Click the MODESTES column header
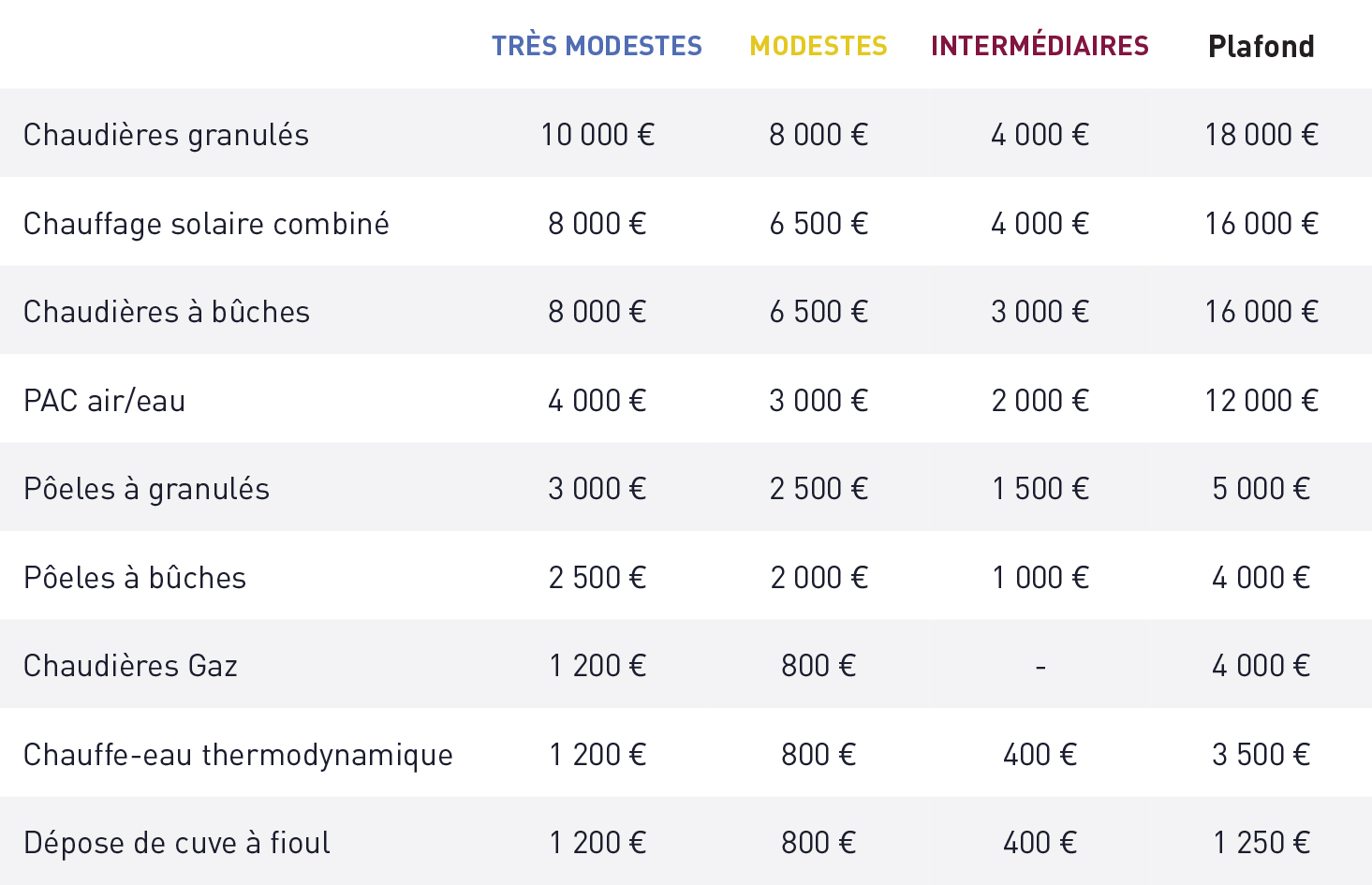This screenshot has height=885, width=1372. (819, 46)
